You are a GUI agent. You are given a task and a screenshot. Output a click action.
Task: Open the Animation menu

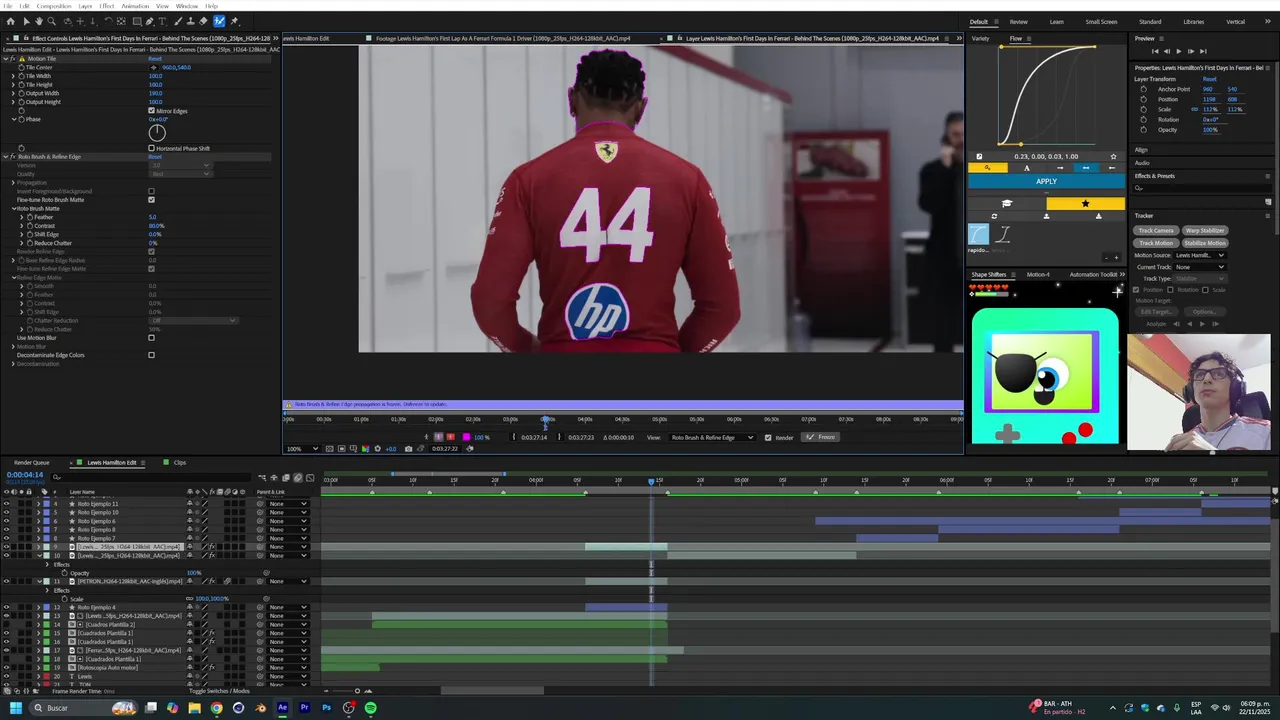135,6
